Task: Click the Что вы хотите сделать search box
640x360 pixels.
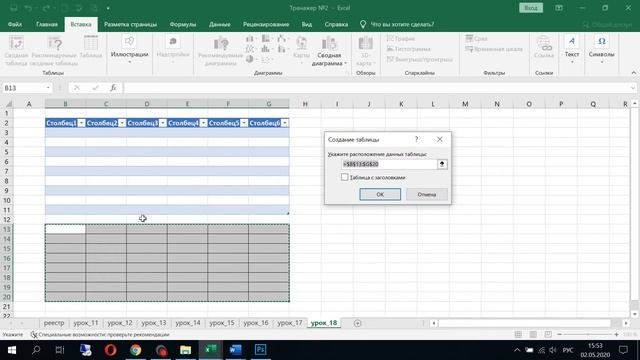Action: (402, 24)
